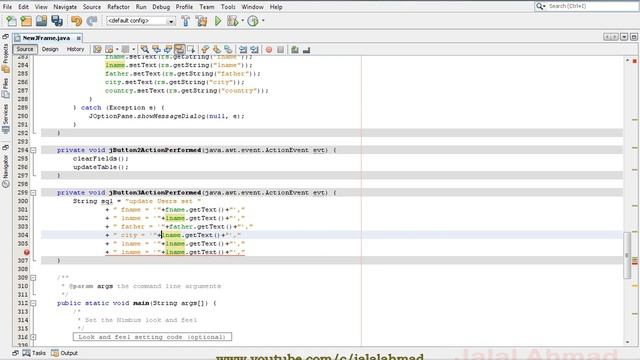Viewport: 640px width, 360px height.
Task: Click the Redo toolbar icon
Action: coord(92,21)
